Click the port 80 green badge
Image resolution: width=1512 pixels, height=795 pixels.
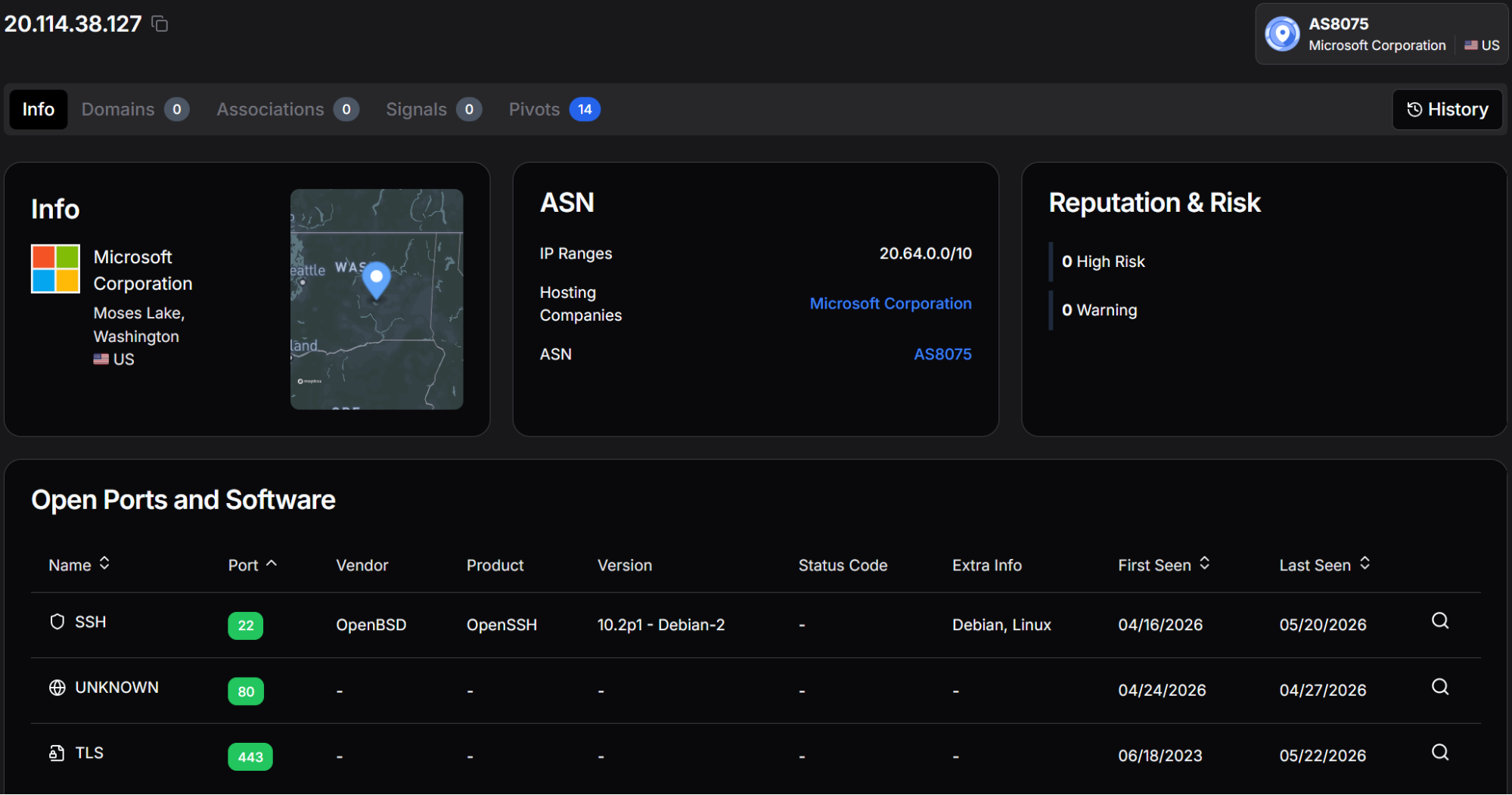tap(246, 691)
